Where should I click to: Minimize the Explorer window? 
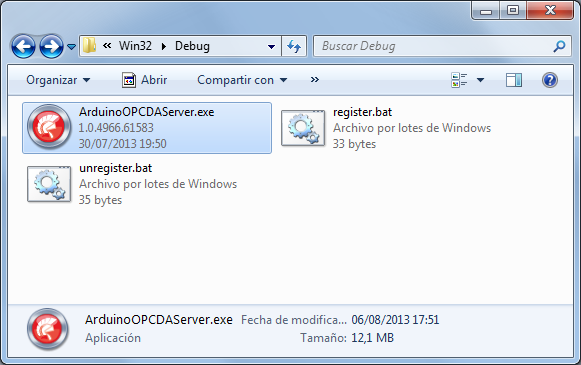(486, 11)
